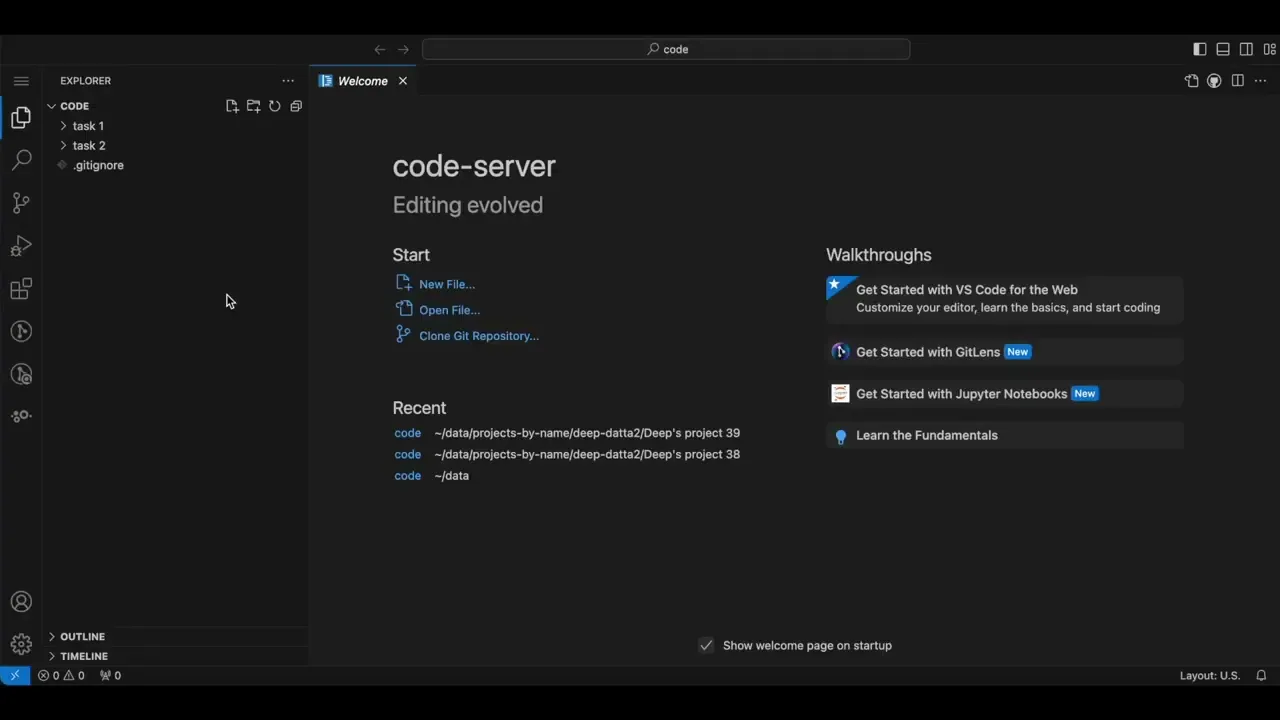The width and height of the screenshot is (1280, 720).
Task: Toggle the bottom panel layout icon
Action: pyautogui.click(x=1223, y=49)
